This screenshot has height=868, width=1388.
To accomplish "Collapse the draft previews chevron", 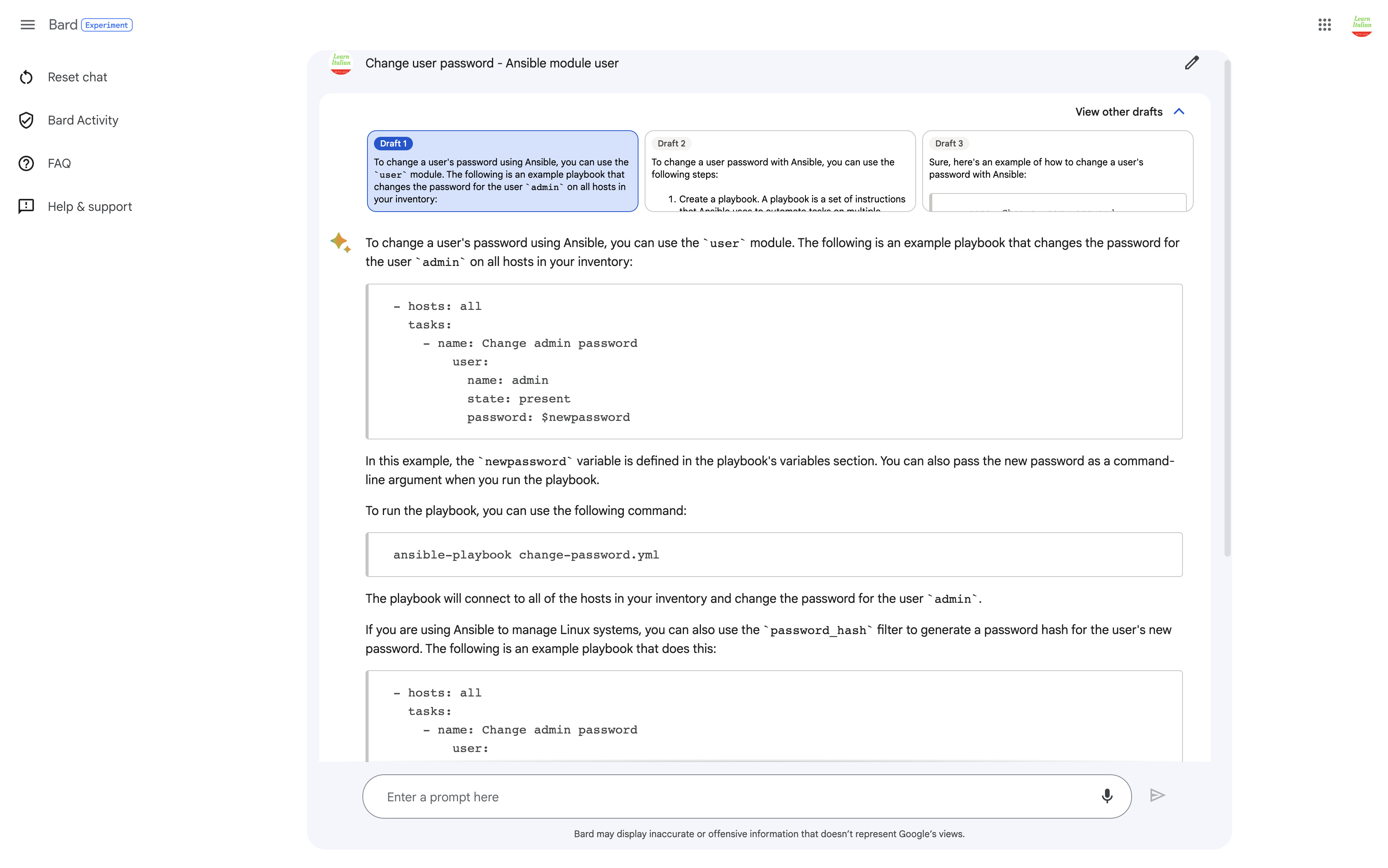I will click(x=1180, y=111).
